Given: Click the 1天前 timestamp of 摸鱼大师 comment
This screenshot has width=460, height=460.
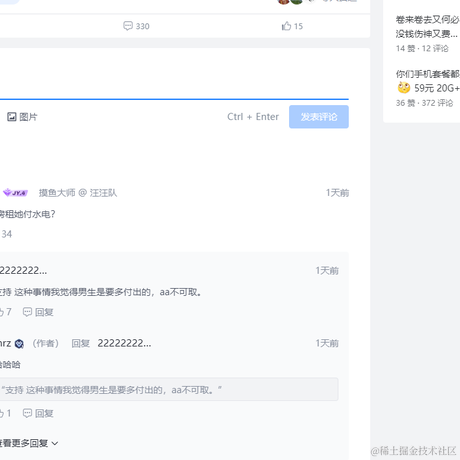Looking at the screenshot, I should tap(337, 193).
